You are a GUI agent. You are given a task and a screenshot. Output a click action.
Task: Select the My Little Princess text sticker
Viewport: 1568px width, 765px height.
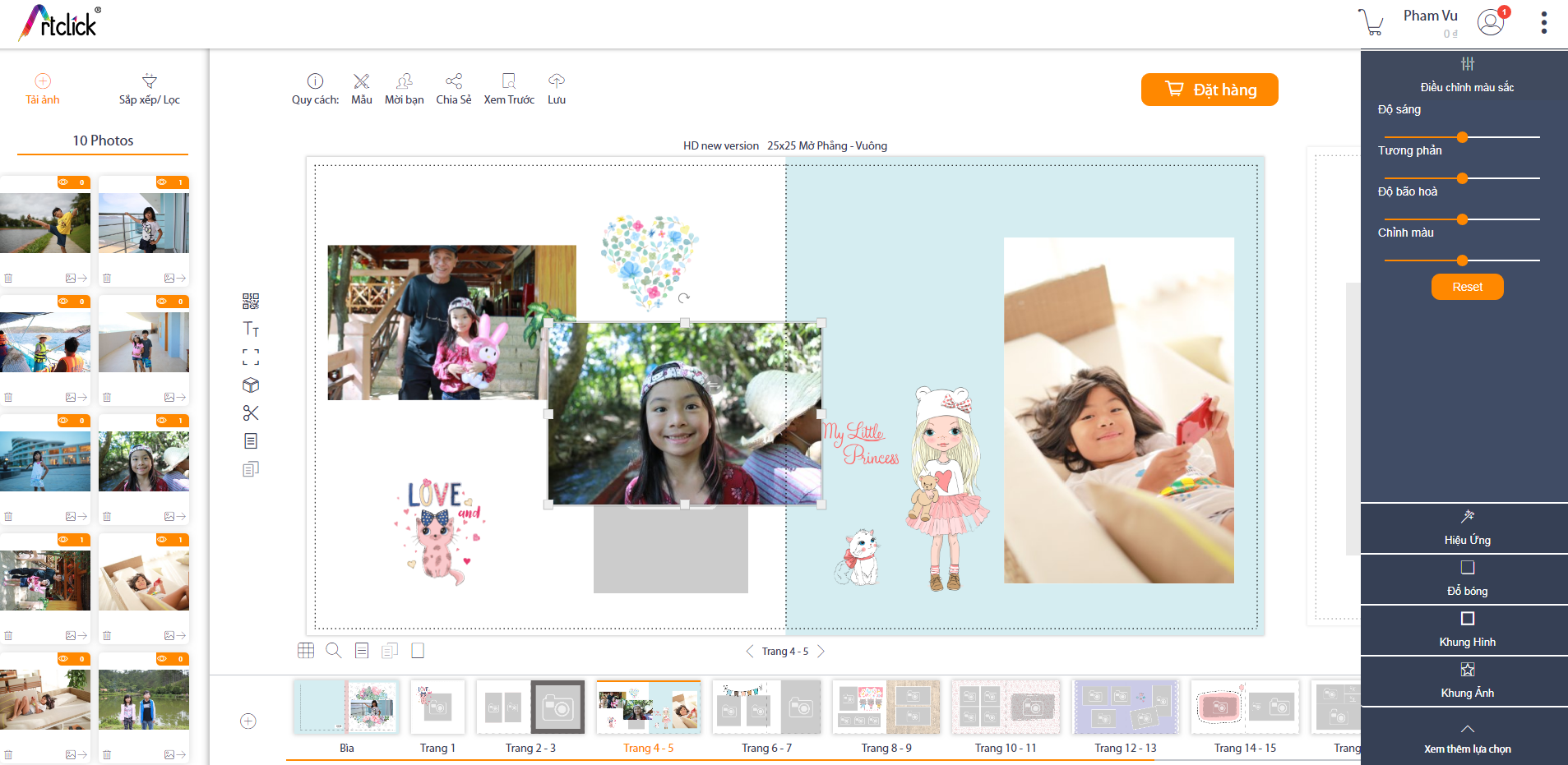(861, 444)
